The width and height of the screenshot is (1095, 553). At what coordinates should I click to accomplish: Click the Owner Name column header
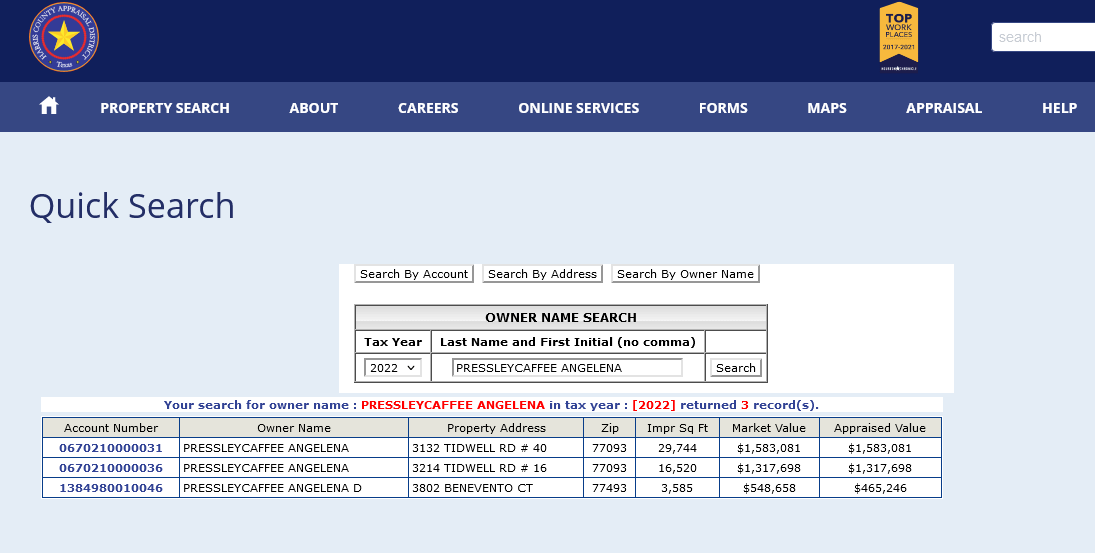[x=294, y=428]
